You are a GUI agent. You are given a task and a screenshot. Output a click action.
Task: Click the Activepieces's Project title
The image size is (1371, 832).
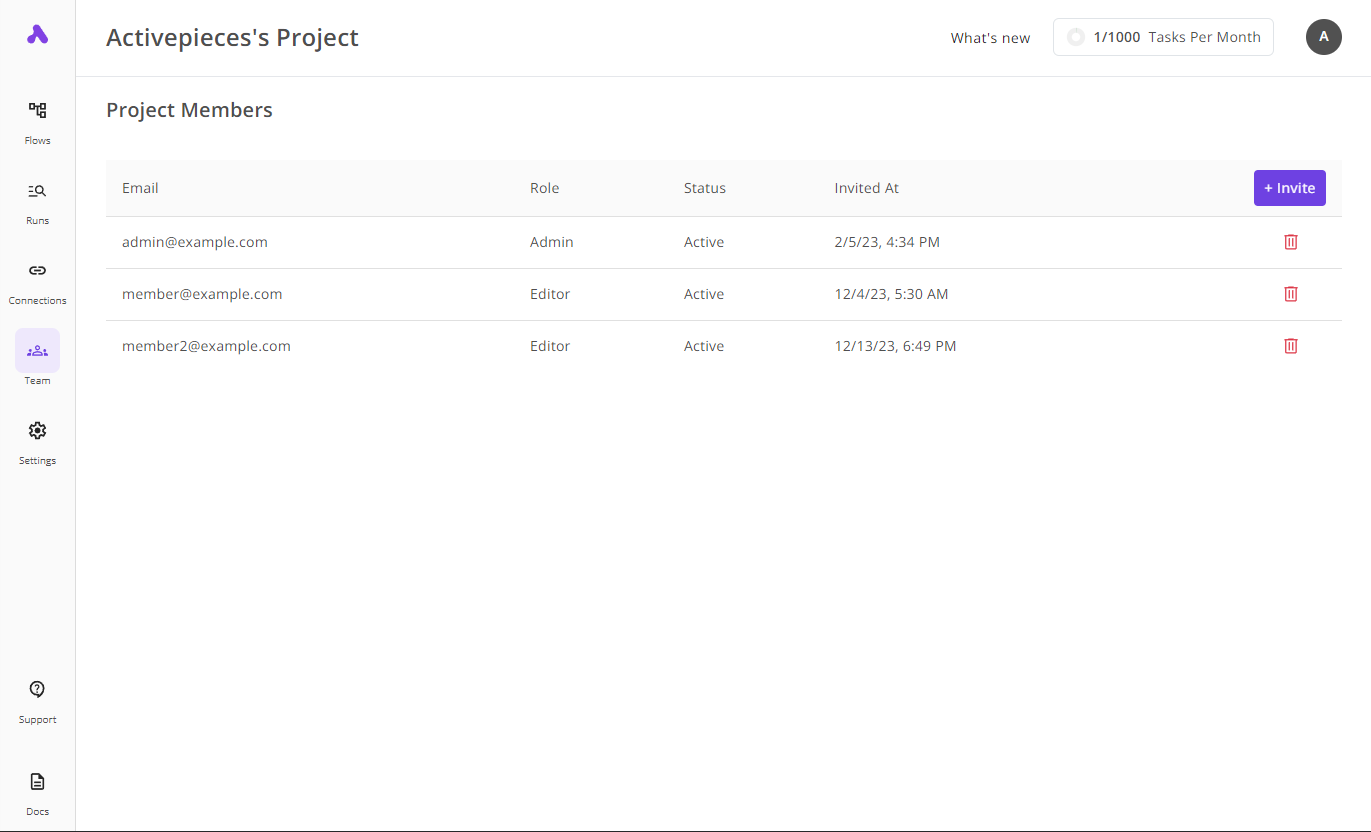(x=232, y=38)
